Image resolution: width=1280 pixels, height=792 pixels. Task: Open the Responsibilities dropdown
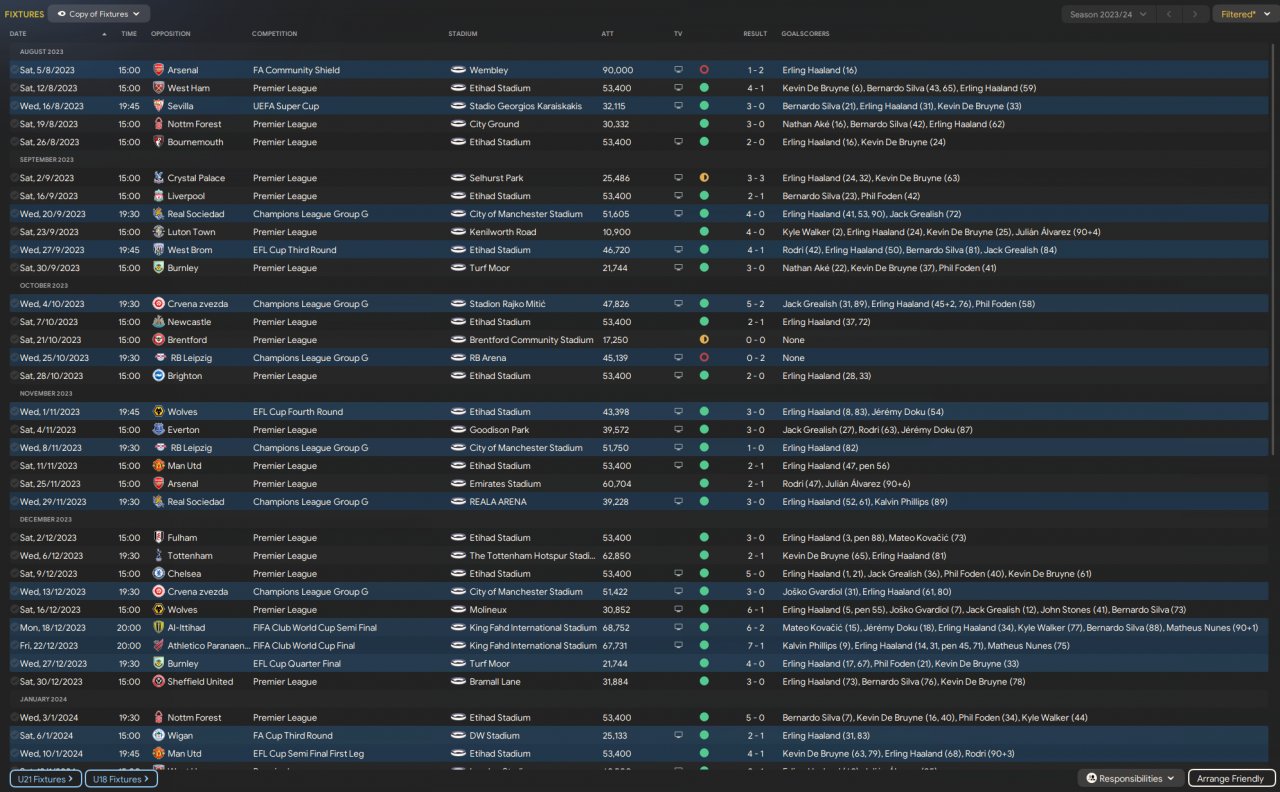pyautogui.click(x=1131, y=778)
